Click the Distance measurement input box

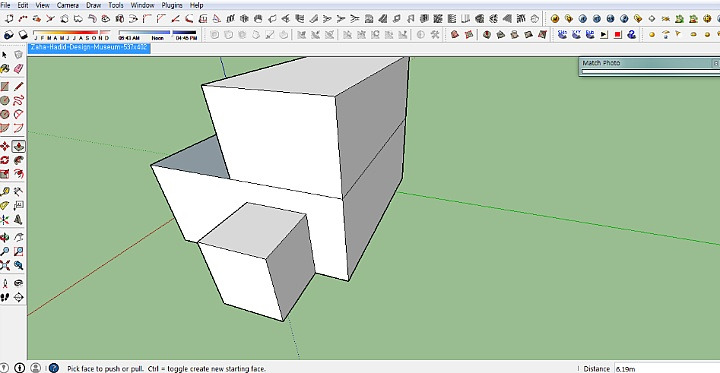point(667,368)
